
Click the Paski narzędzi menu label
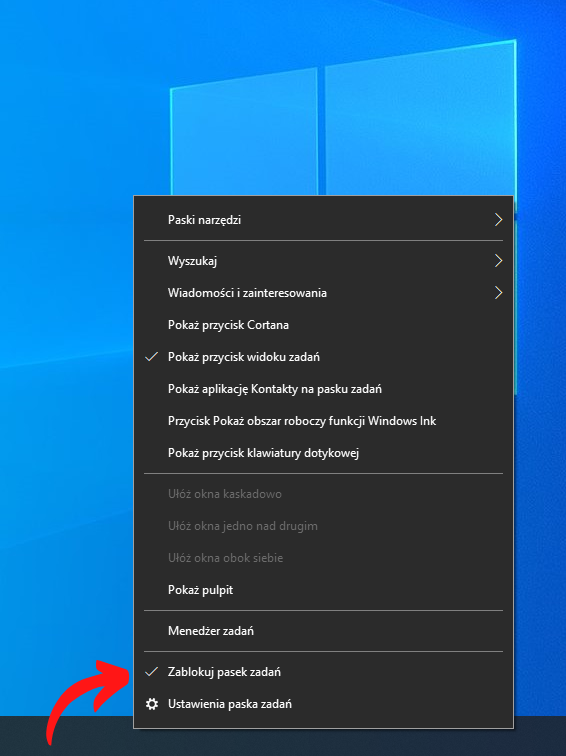[204, 220]
